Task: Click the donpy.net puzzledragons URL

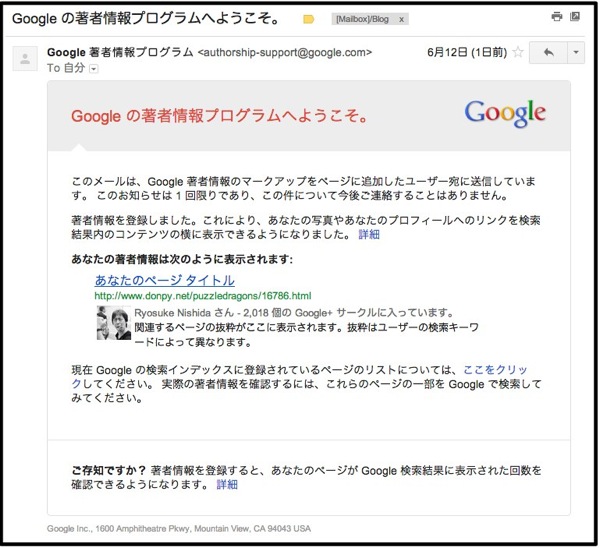Action: (203, 296)
